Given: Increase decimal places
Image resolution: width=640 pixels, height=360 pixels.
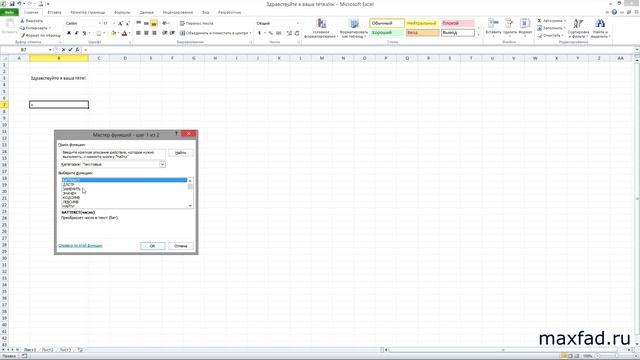Looking at the screenshot, I should pyautogui.click(x=289, y=33).
